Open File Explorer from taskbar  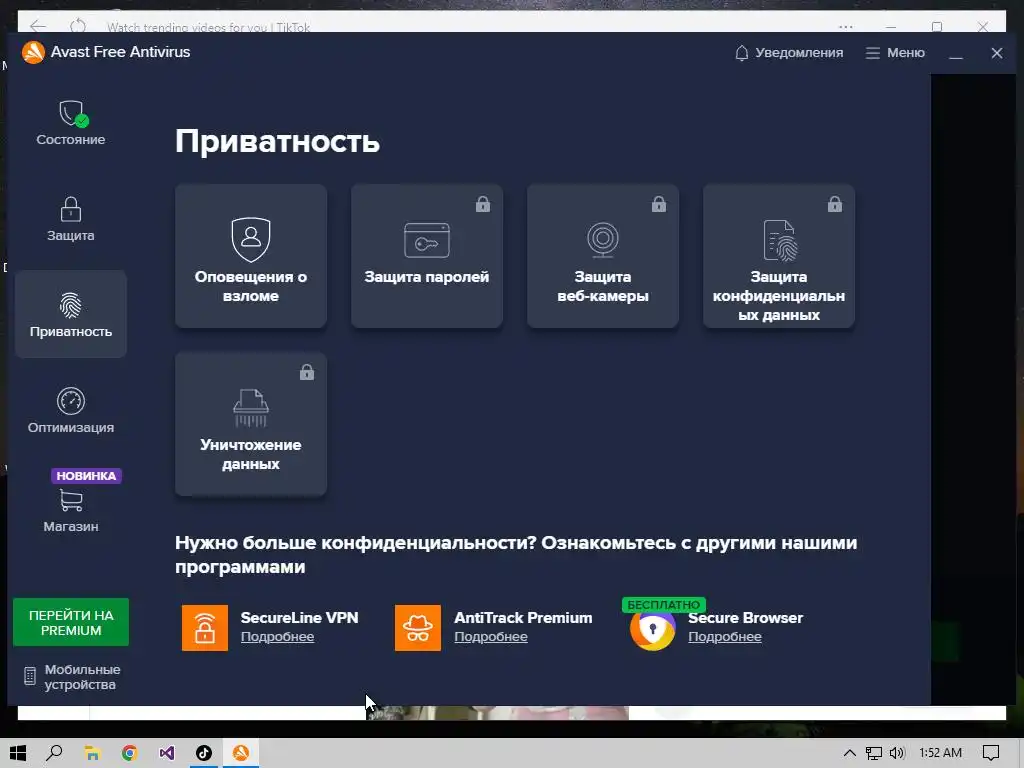coord(92,753)
